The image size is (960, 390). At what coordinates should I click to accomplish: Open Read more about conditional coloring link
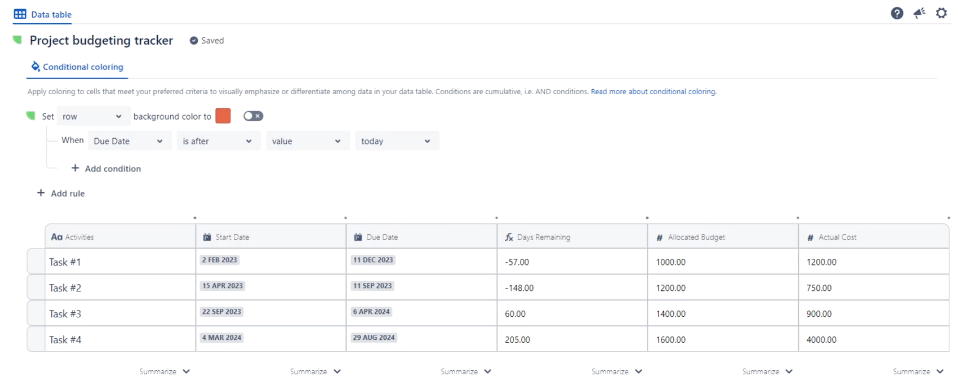point(653,91)
